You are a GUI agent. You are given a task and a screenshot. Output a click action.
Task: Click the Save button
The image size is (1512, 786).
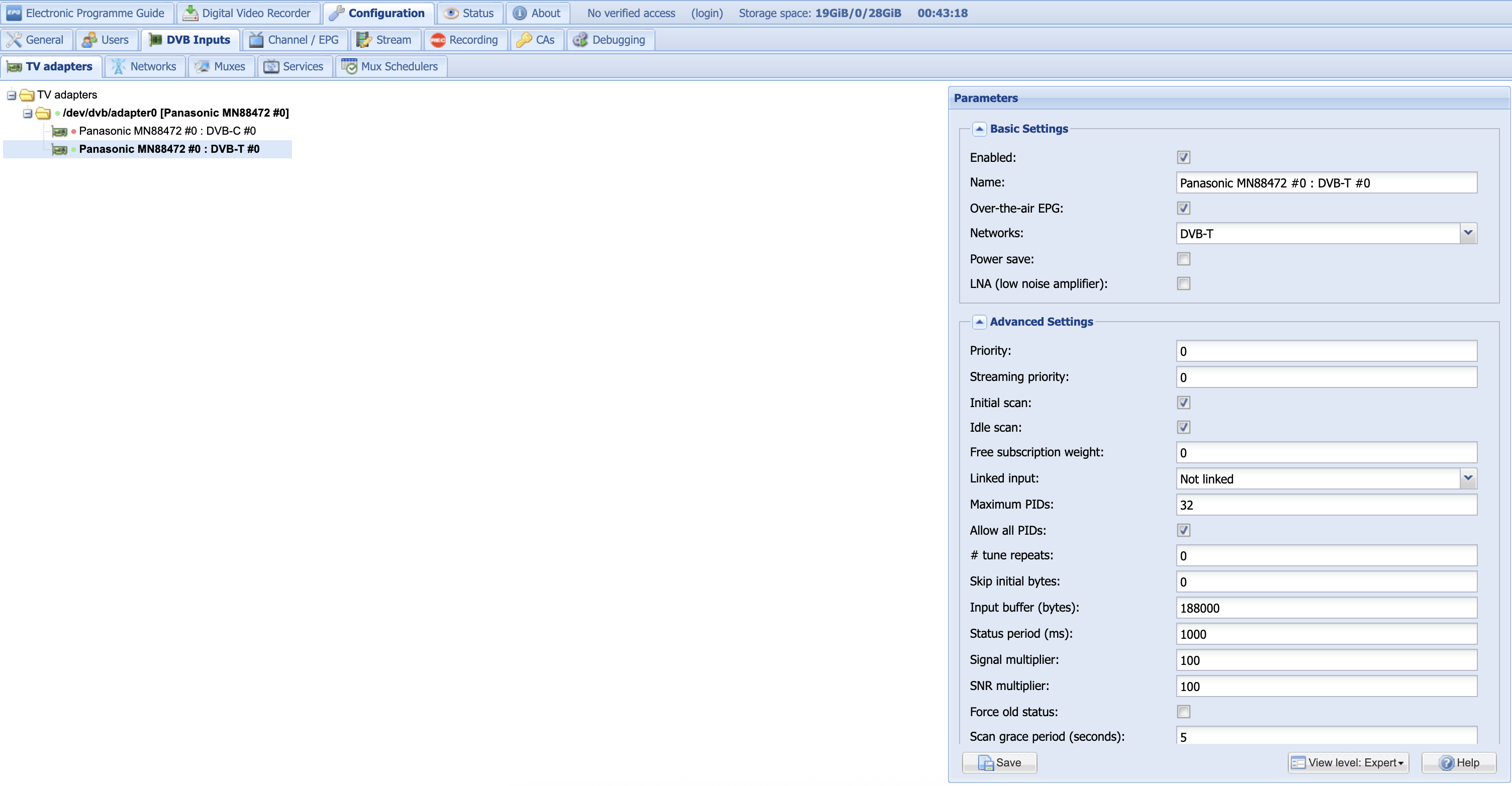coord(999,762)
